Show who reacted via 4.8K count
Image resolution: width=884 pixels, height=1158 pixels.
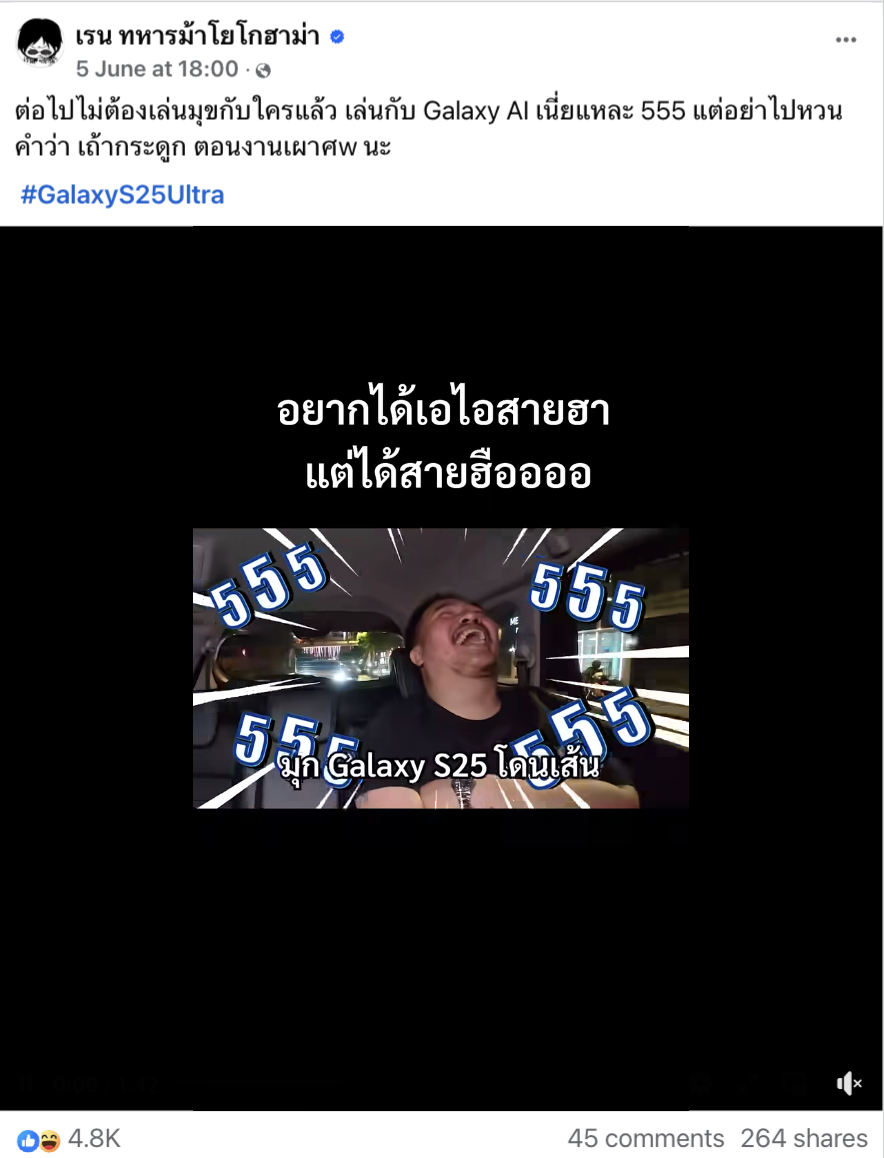tap(94, 1139)
